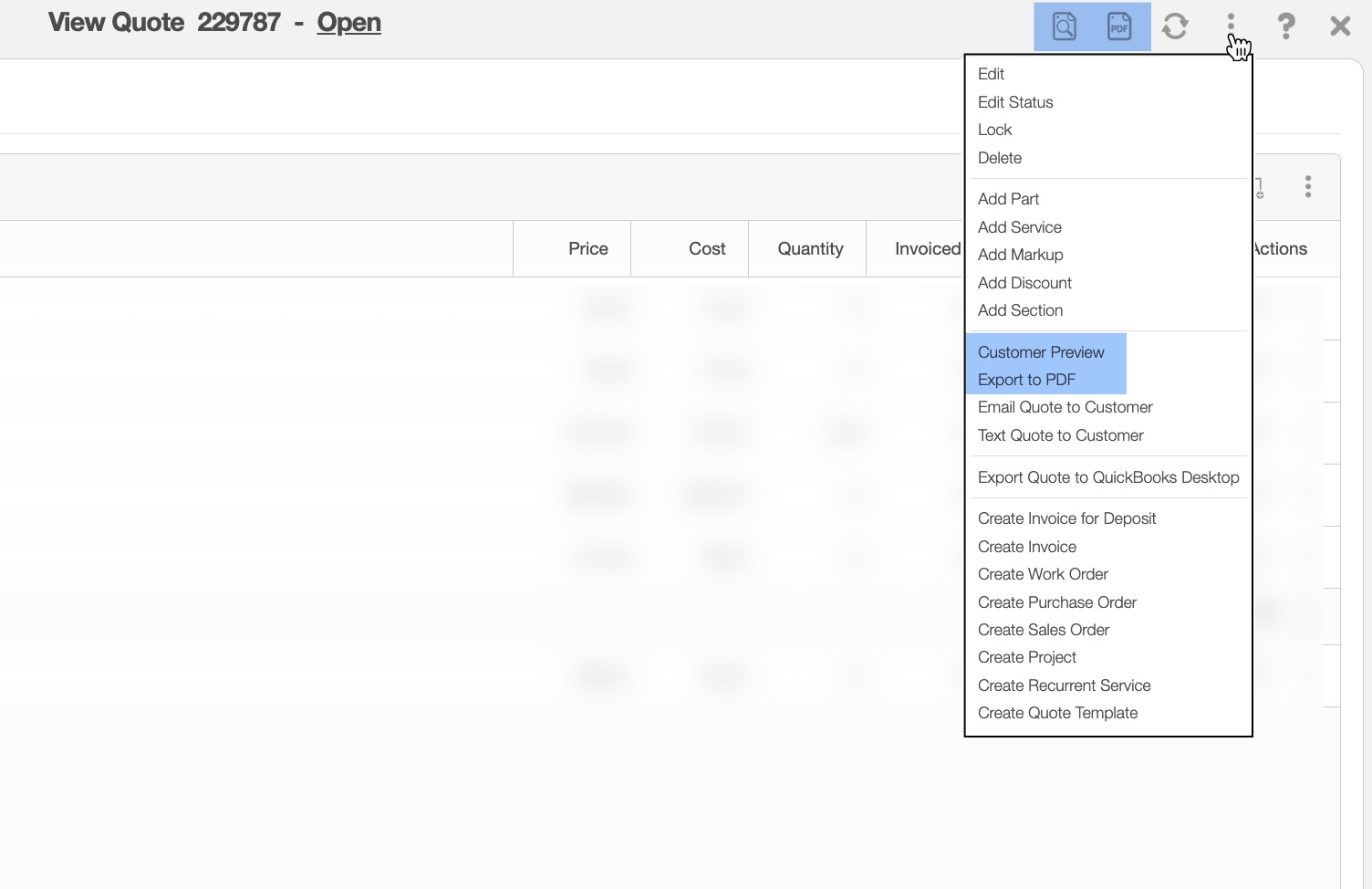Choose Lock in the dropdown menu
Image resolution: width=1372 pixels, height=889 pixels.
coord(994,130)
